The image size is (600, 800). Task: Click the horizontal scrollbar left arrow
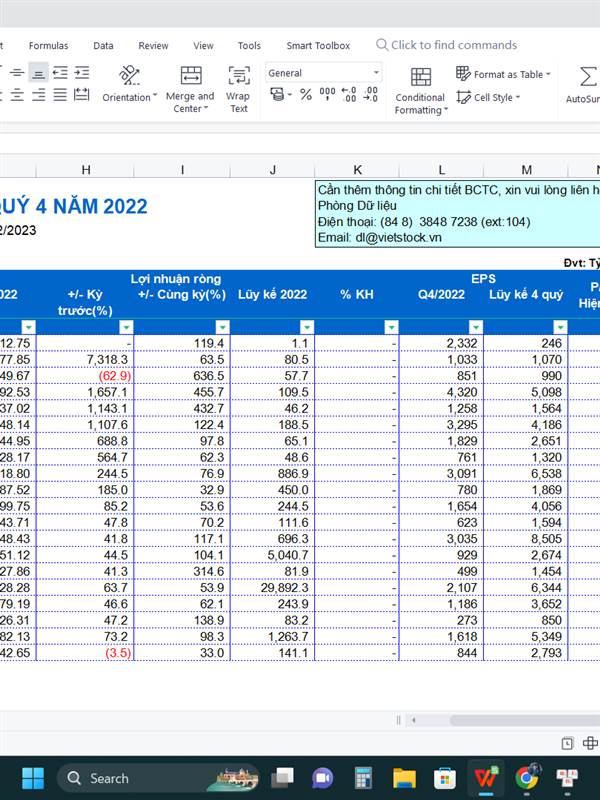414,720
